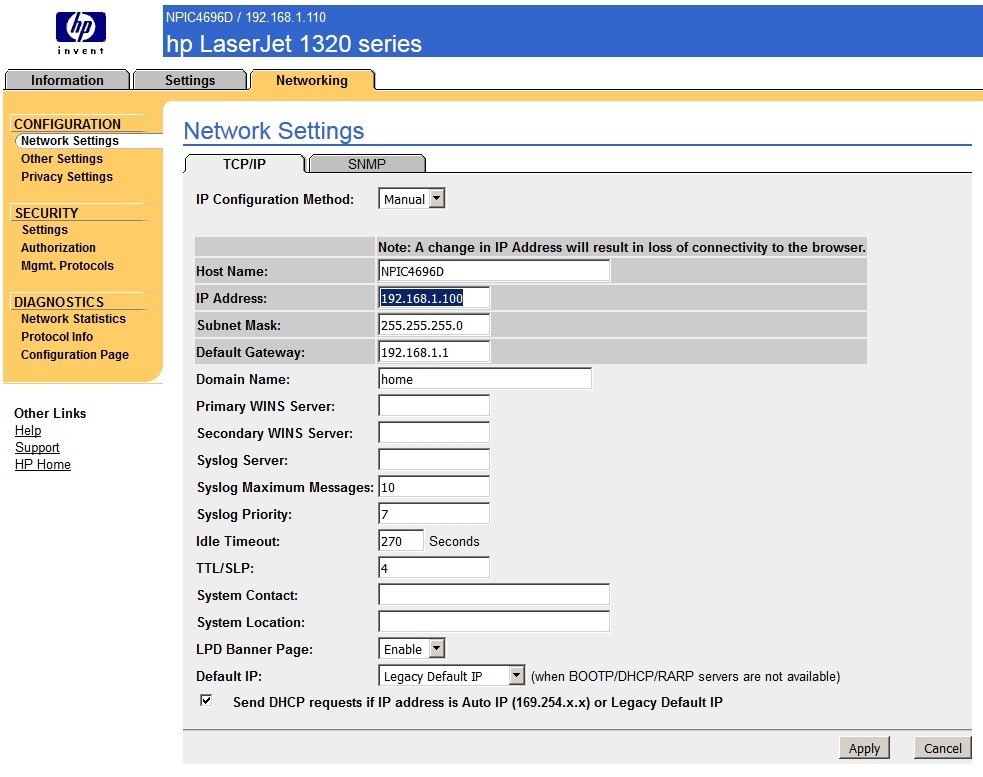Toggle the Send DHCP requests checkbox
Screen dimensions: 983x777
coord(206,701)
